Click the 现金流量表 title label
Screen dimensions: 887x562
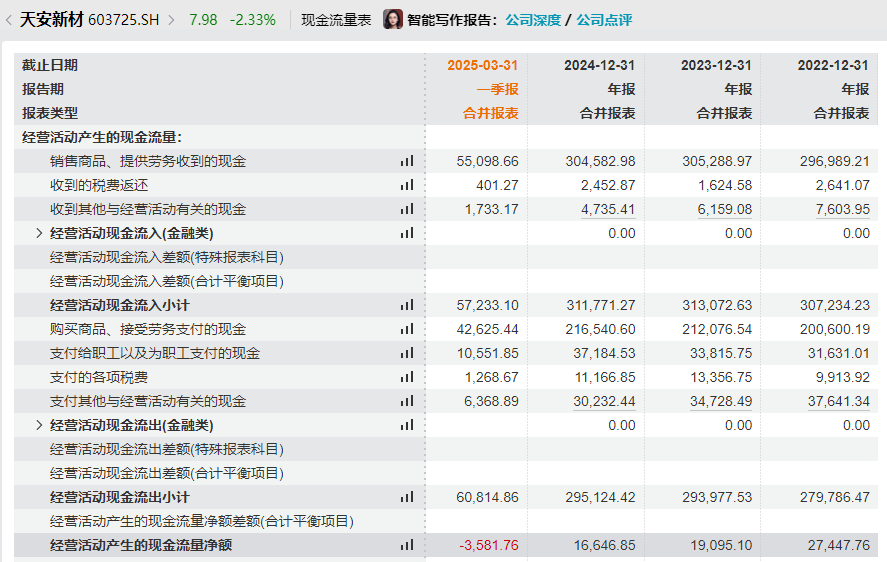pyautogui.click(x=336, y=20)
